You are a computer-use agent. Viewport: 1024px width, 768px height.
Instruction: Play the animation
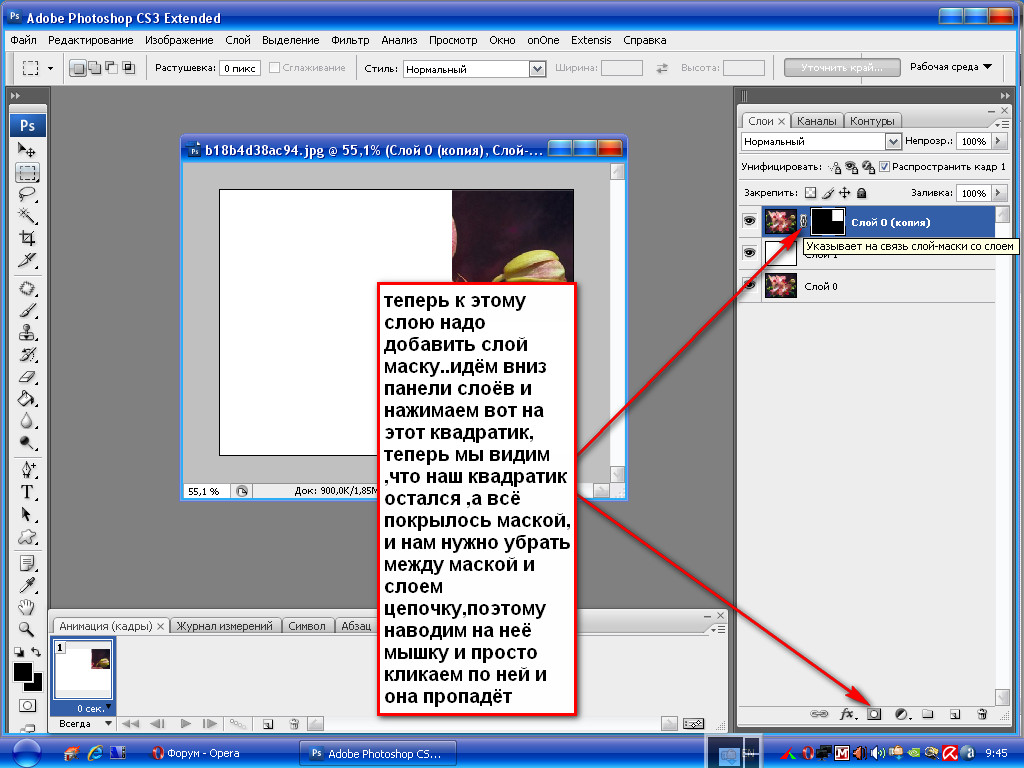pyautogui.click(x=185, y=724)
